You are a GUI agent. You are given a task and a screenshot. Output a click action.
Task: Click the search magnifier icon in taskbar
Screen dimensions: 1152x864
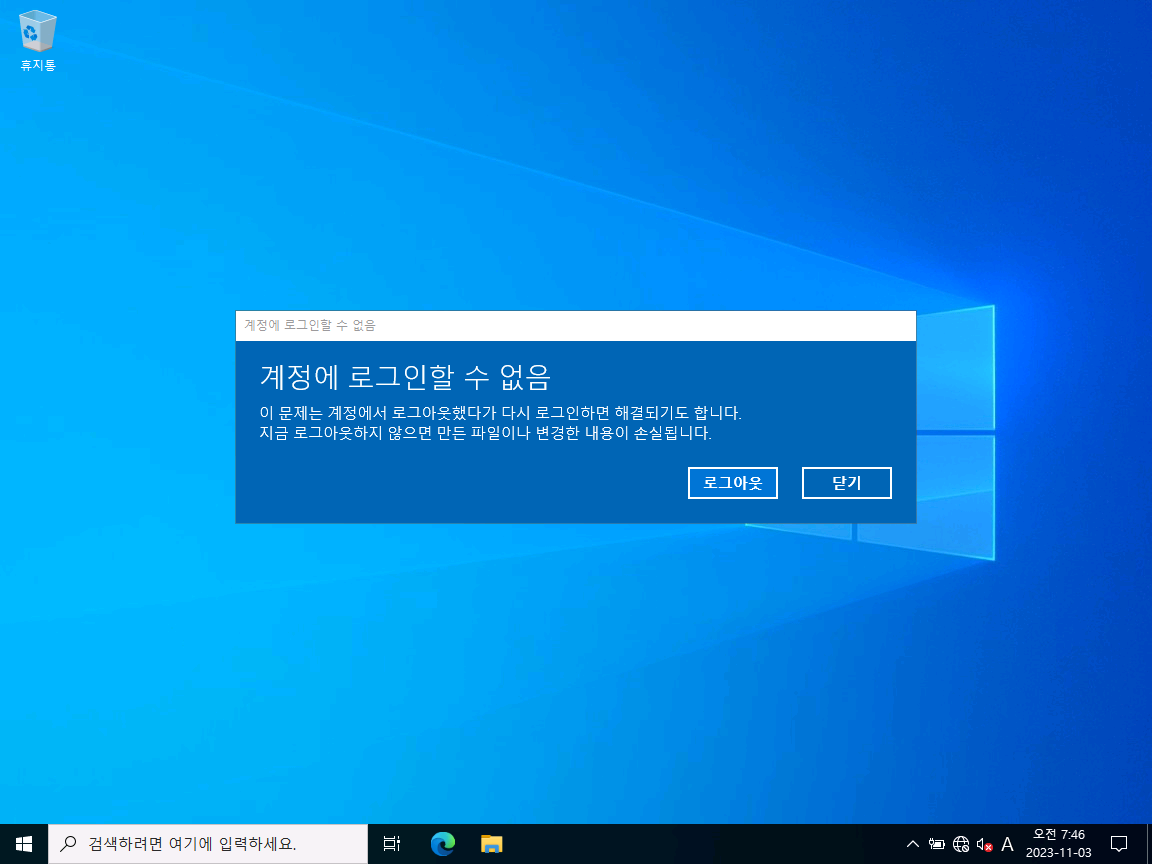tap(68, 844)
